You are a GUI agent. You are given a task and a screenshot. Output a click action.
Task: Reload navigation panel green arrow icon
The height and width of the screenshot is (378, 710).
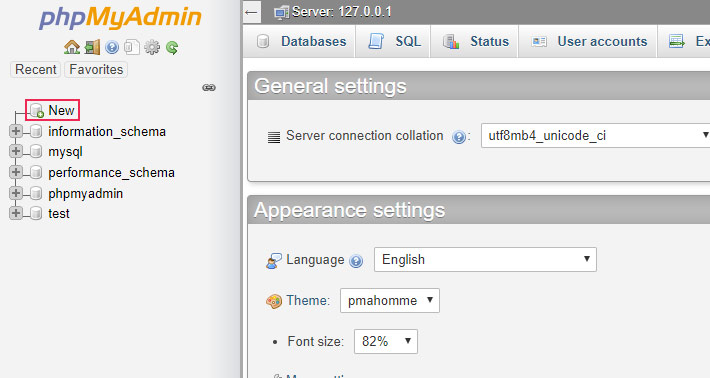pyautogui.click(x=172, y=47)
